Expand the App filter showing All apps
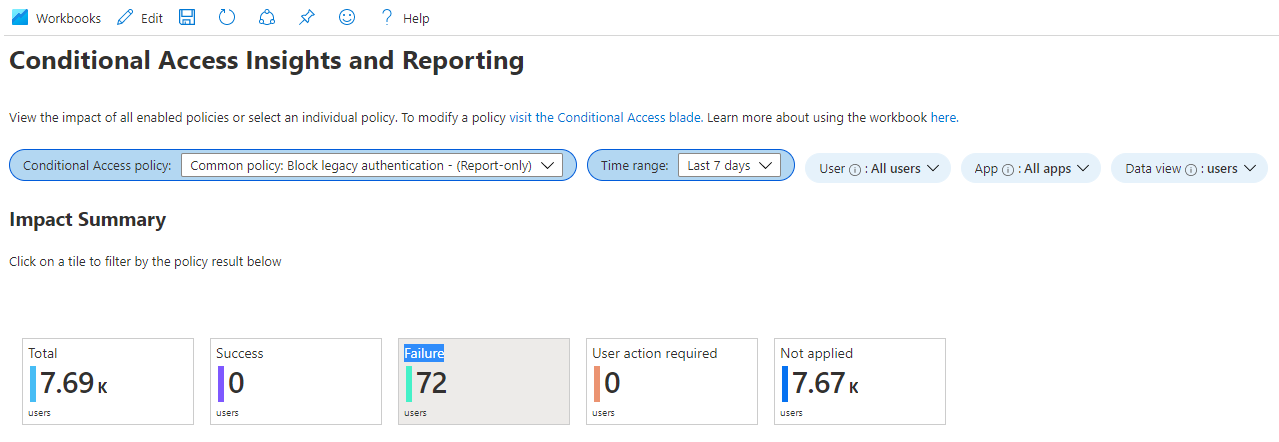The width and height of the screenshot is (1279, 442). click(x=1030, y=168)
